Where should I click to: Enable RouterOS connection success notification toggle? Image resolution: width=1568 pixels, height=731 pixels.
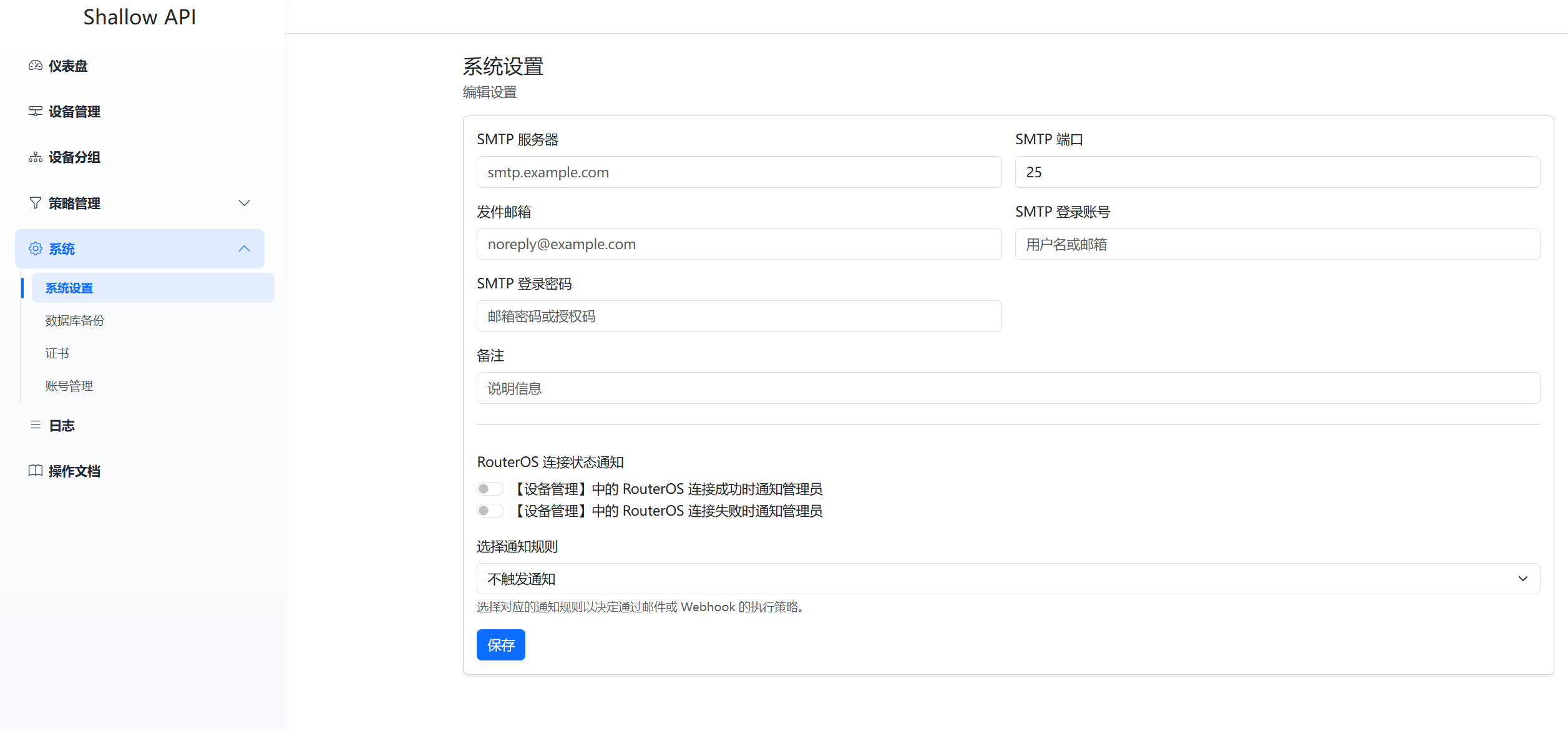[x=490, y=489]
